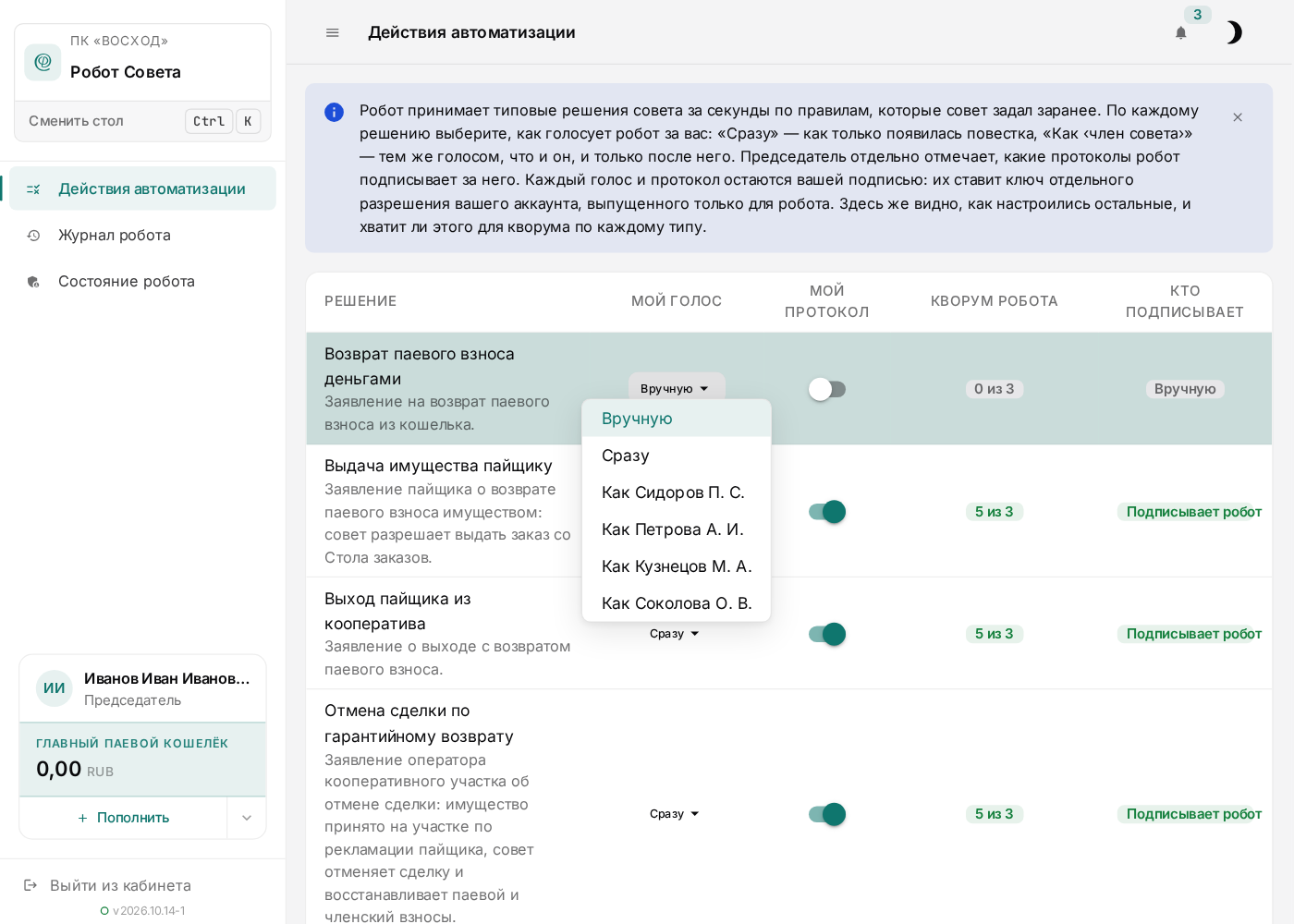Toggle protocol switch for Выход пайщика из кооператива
This screenshot has width=1294, height=924.
pyautogui.click(x=826, y=634)
